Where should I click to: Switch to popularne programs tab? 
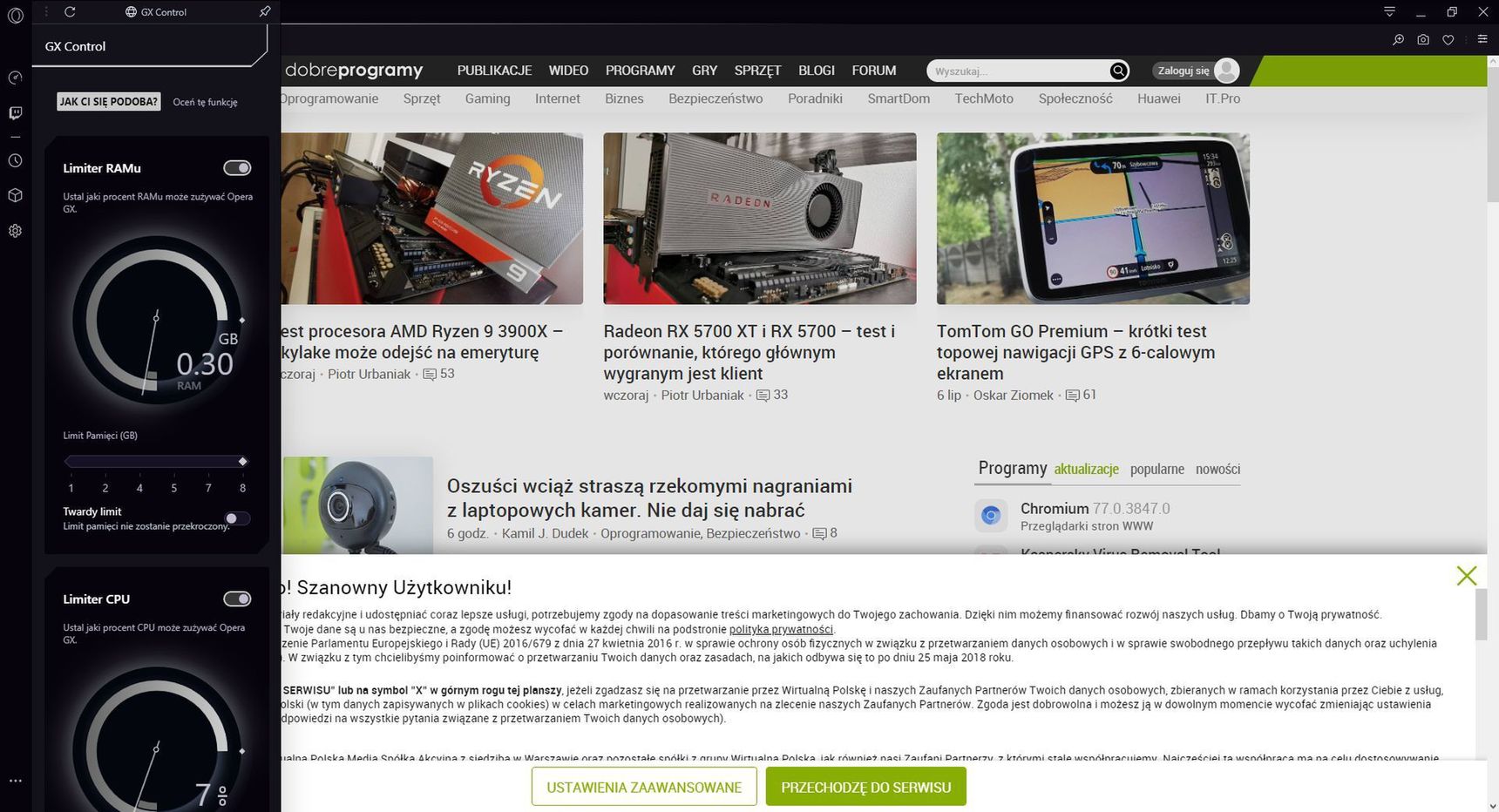[x=1157, y=469]
